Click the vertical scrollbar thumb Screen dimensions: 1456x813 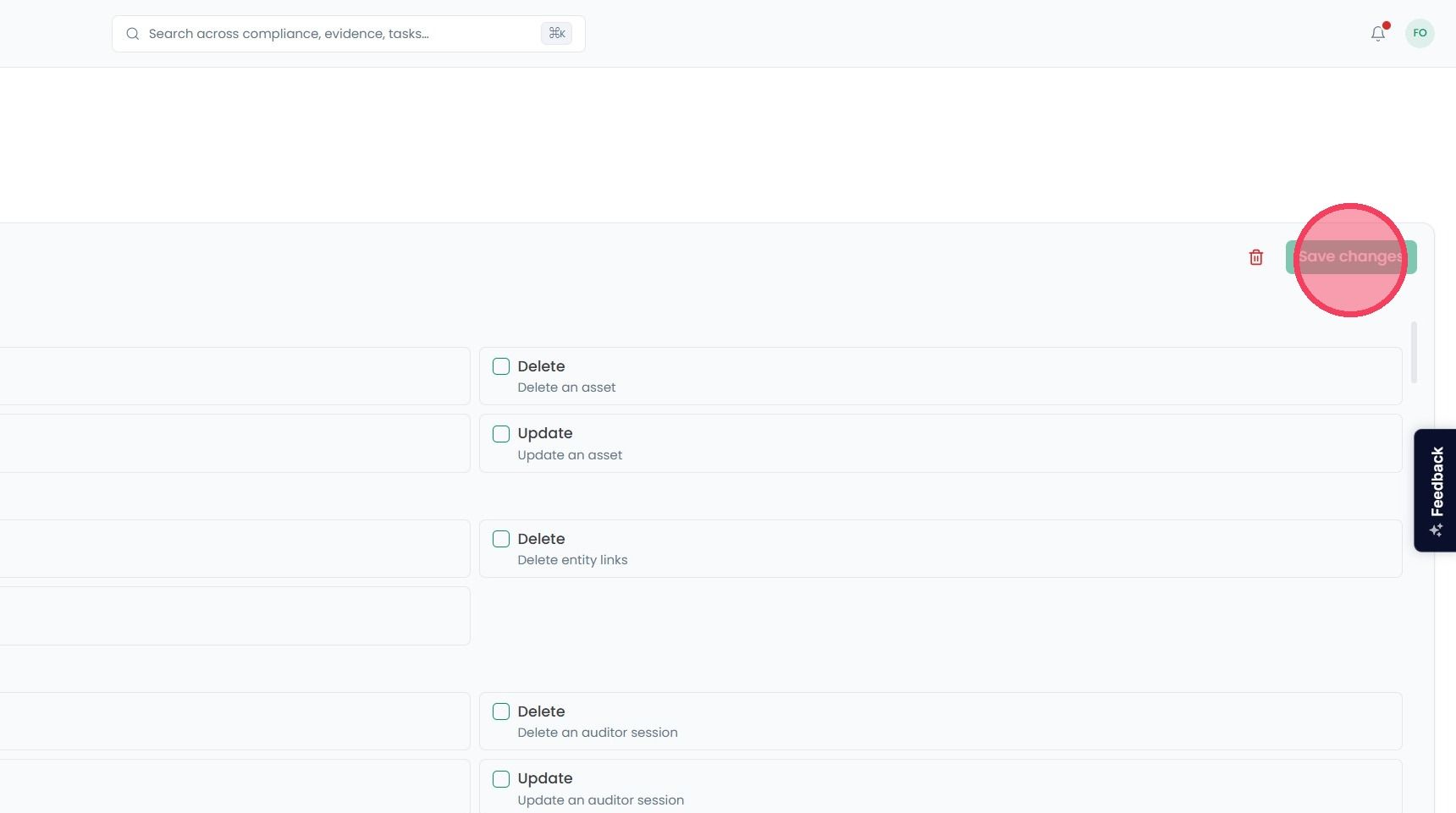tap(1414, 352)
